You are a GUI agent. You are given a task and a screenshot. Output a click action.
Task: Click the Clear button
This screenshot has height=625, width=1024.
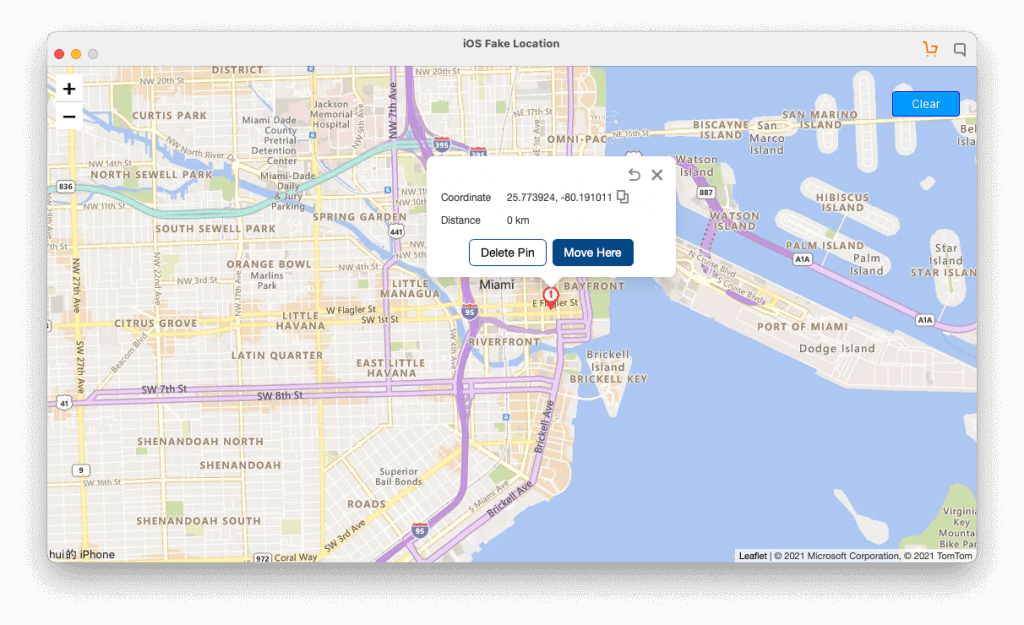[925, 104]
